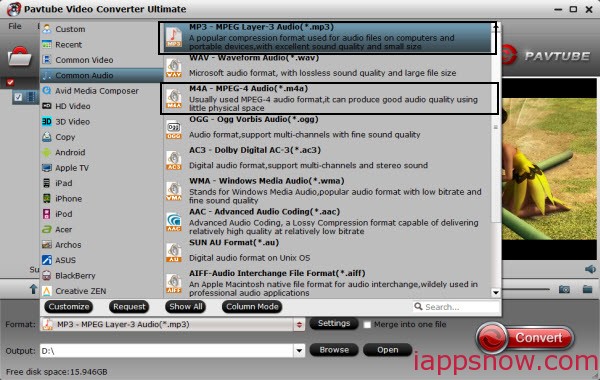
Task: Toggle the red file list checkbox
Action: [10, 82]
